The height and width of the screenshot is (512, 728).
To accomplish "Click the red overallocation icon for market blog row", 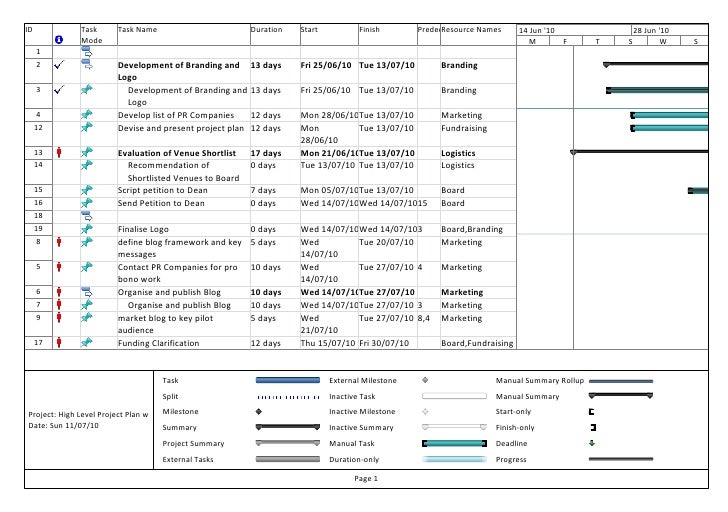I will tap(59, 318).
